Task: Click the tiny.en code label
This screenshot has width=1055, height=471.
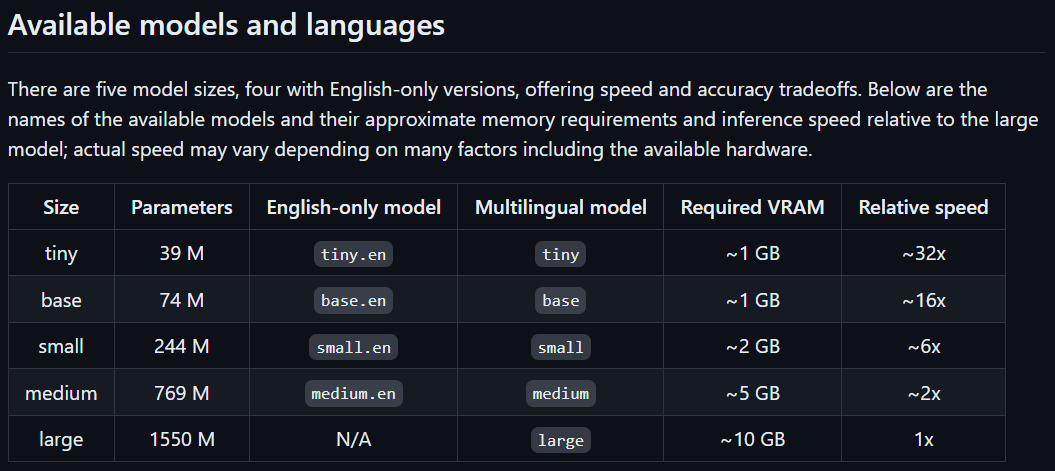Action: click(353, 254)
